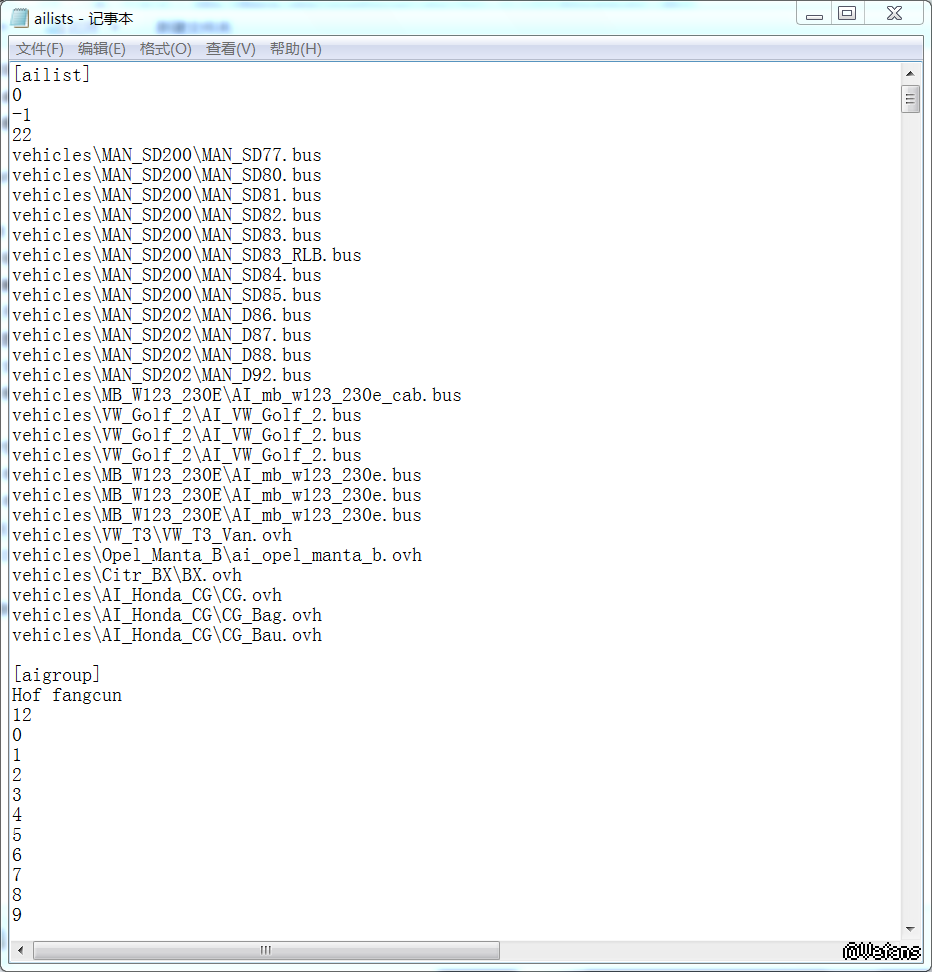The height and width of the screenshot is (972, 932).
Task: Open the 查看(V) menu
Action: tap(230, 49)
